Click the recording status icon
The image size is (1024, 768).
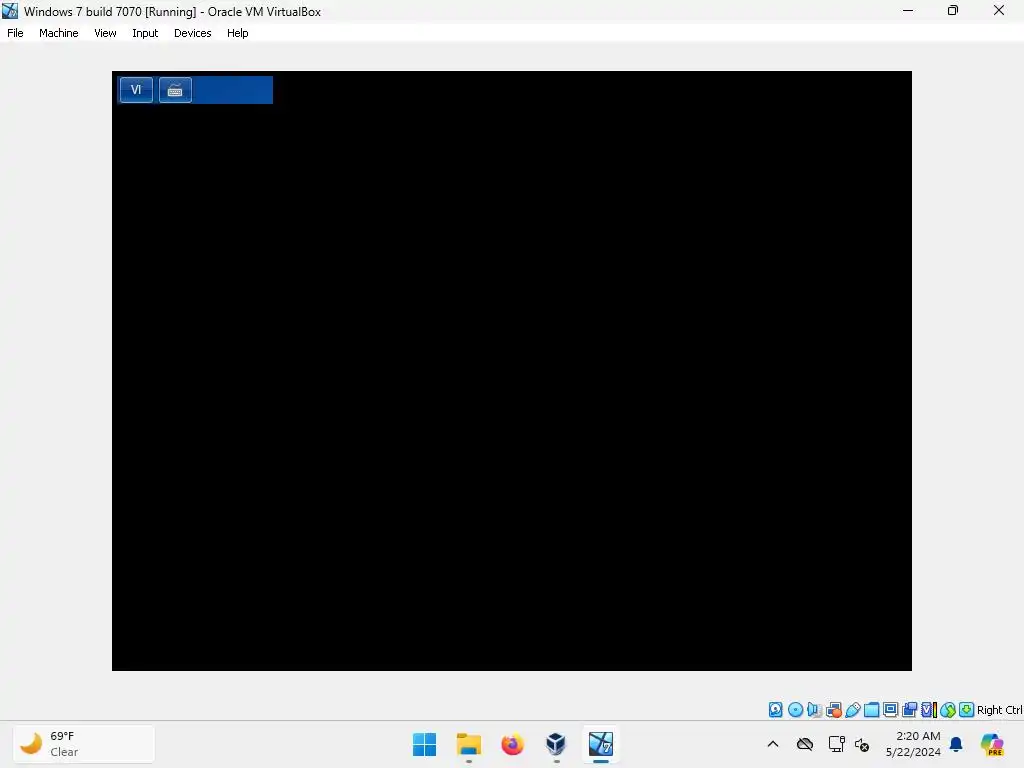tap(909, 710)
